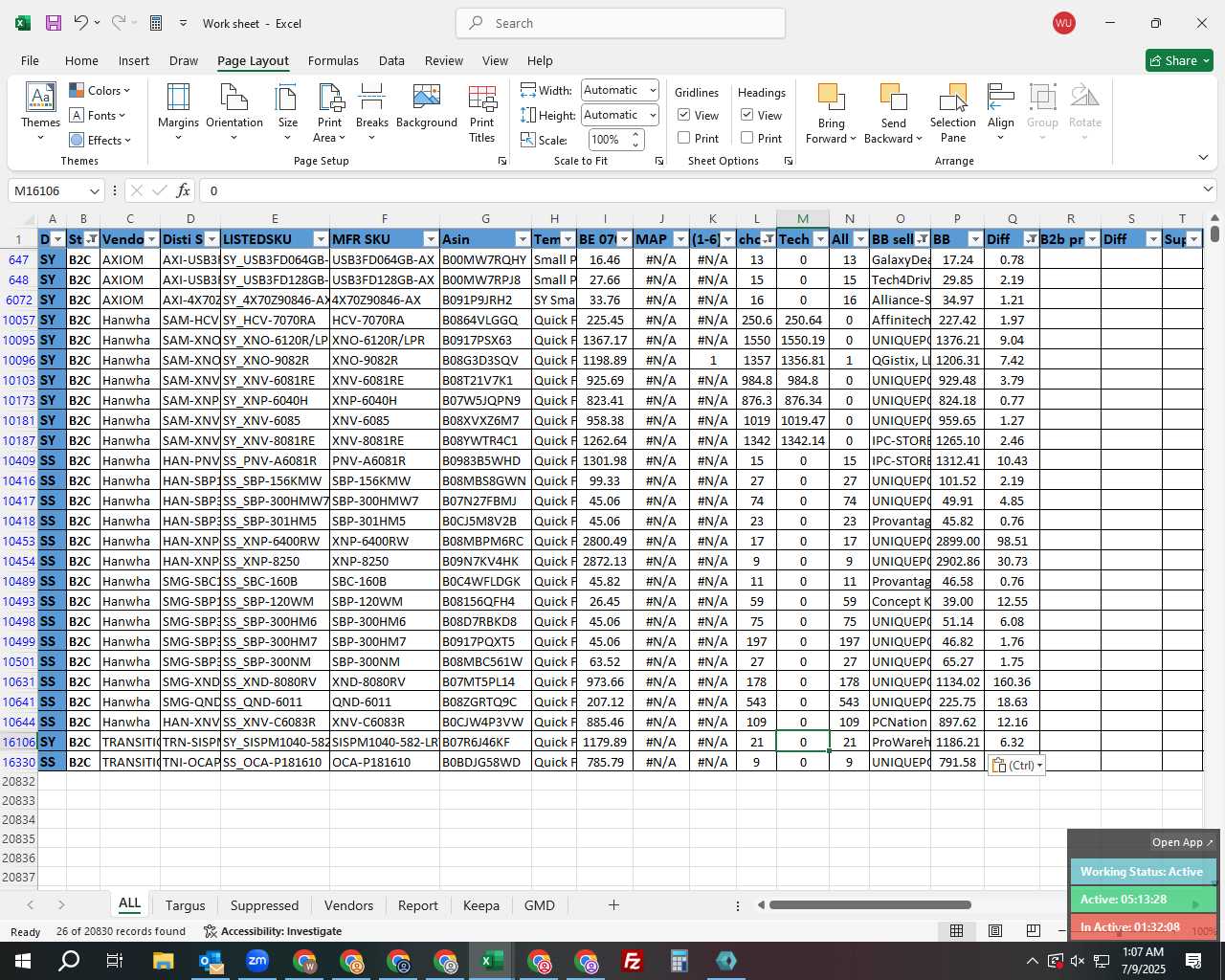The width and height of the screenshot is (1225, 980).
Task: Switch to Page Break Preview in status bar
Action: tap(1033, 930)
